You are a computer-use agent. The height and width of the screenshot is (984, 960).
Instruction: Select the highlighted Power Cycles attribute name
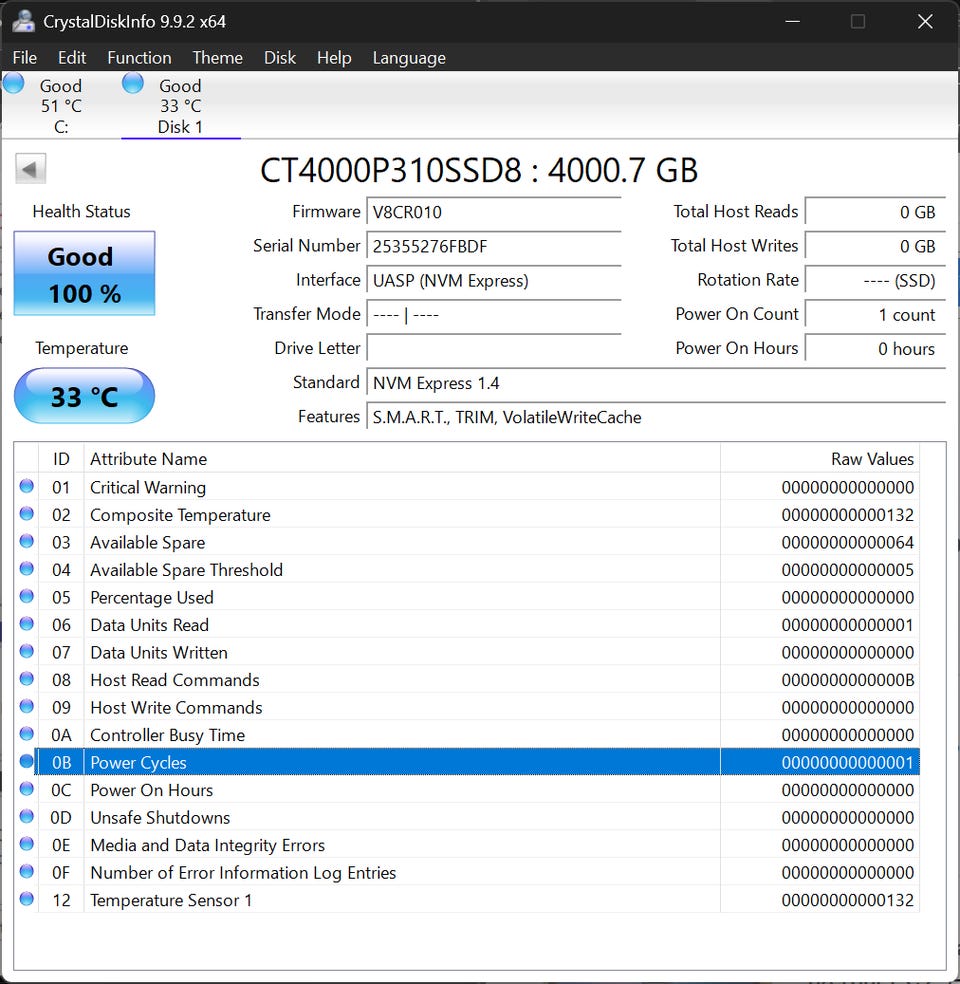139,762
